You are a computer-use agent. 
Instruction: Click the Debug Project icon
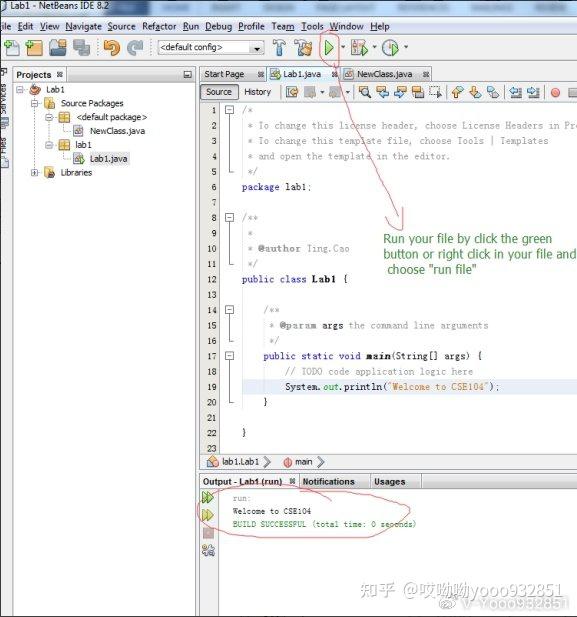[359, 48]
